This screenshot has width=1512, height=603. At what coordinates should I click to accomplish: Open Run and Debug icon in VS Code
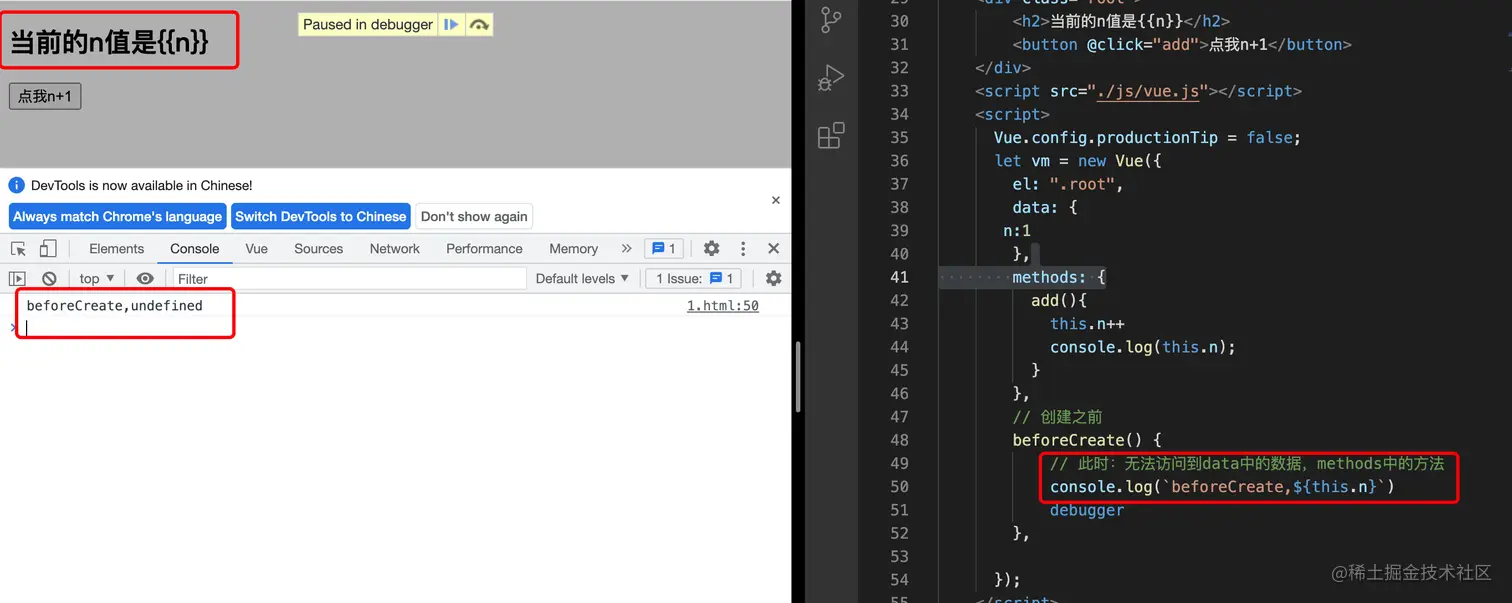point(831,78)
